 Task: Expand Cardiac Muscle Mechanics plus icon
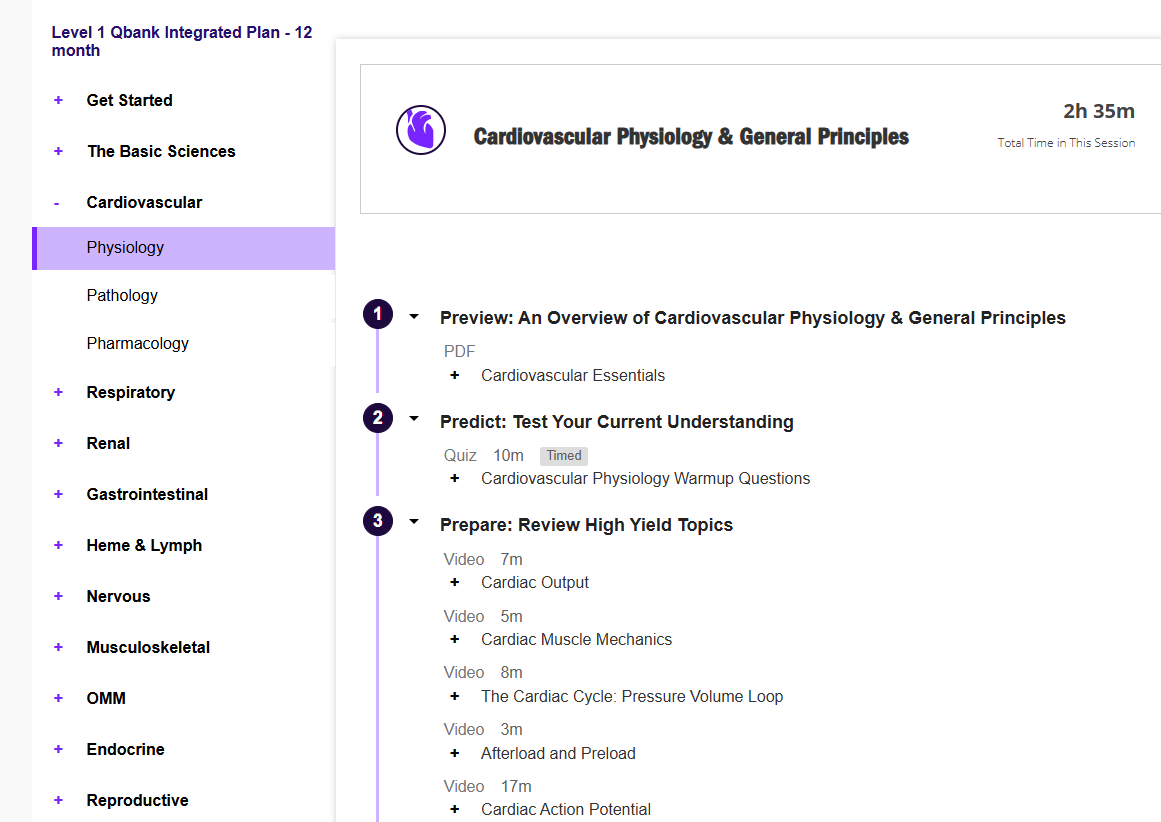point(455,640)
